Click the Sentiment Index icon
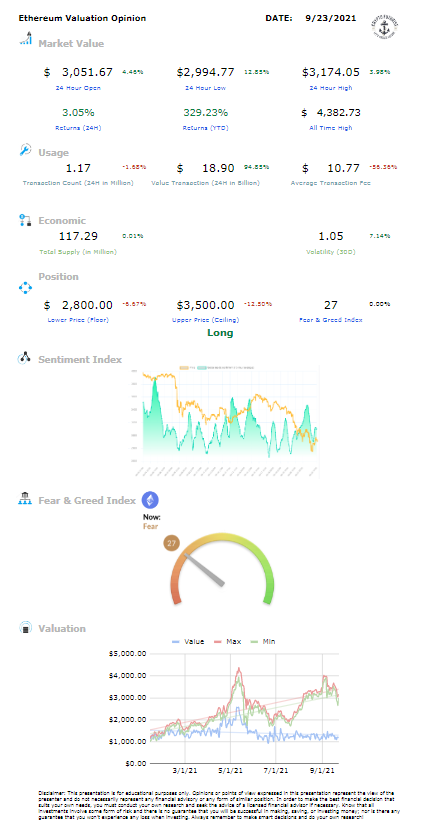438x837 pixels. tap(25, 358)
